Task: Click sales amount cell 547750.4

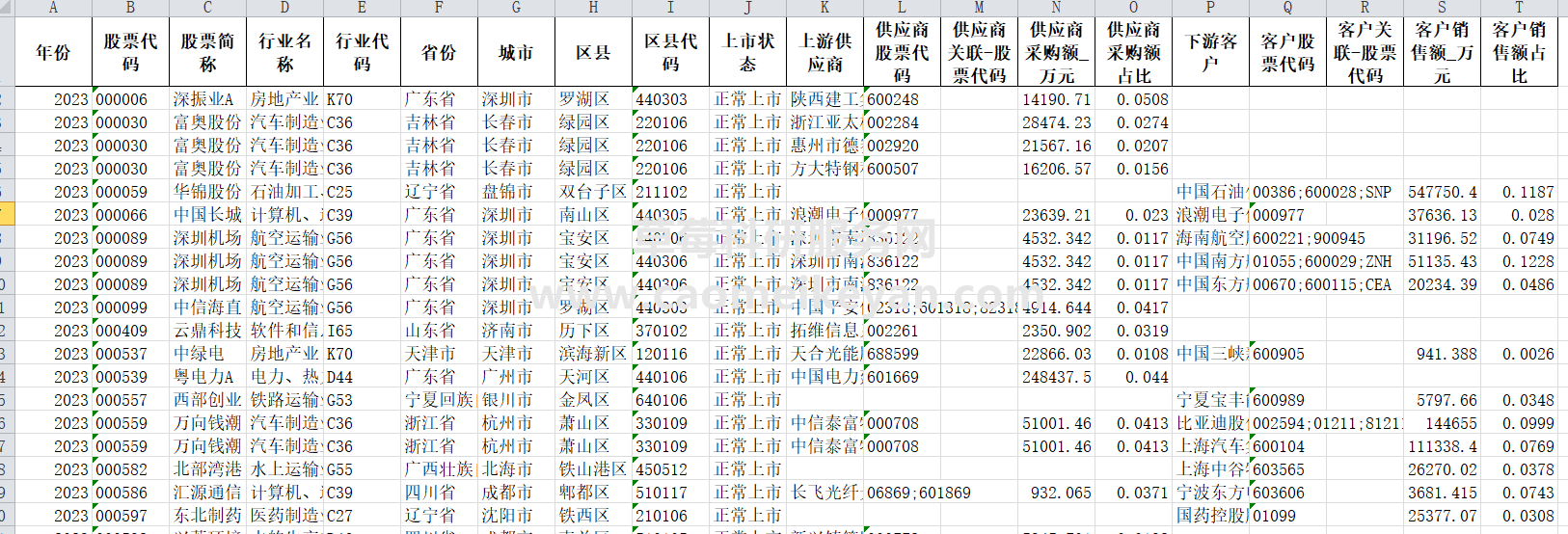Action: click(x=1442, y=192)
